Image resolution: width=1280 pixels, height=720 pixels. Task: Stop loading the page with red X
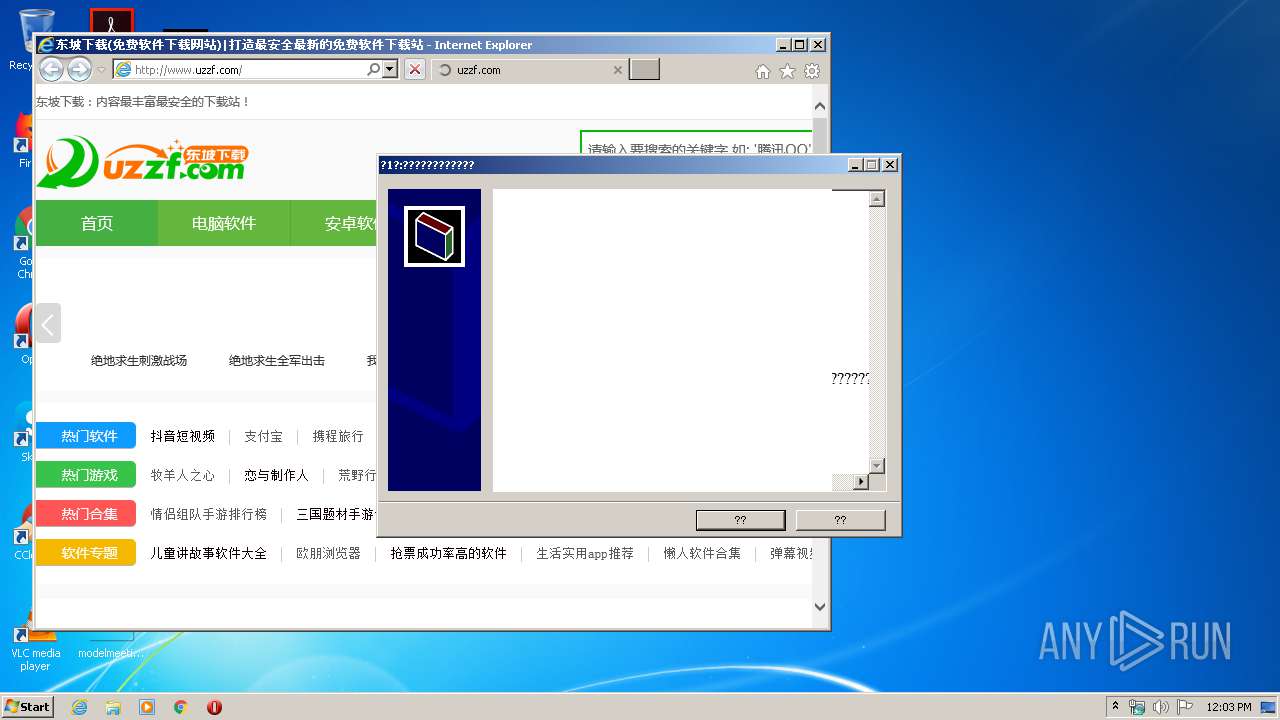tap(415, 70)
